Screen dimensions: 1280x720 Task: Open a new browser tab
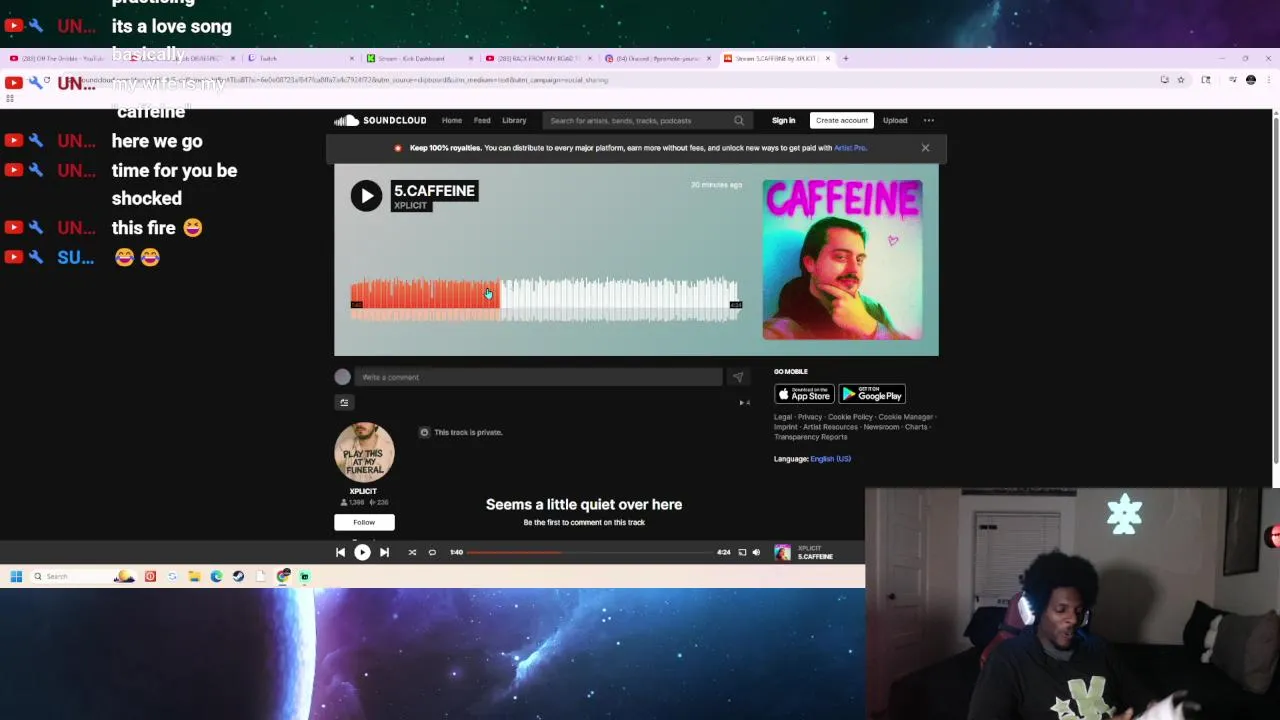tap(845, 58)
